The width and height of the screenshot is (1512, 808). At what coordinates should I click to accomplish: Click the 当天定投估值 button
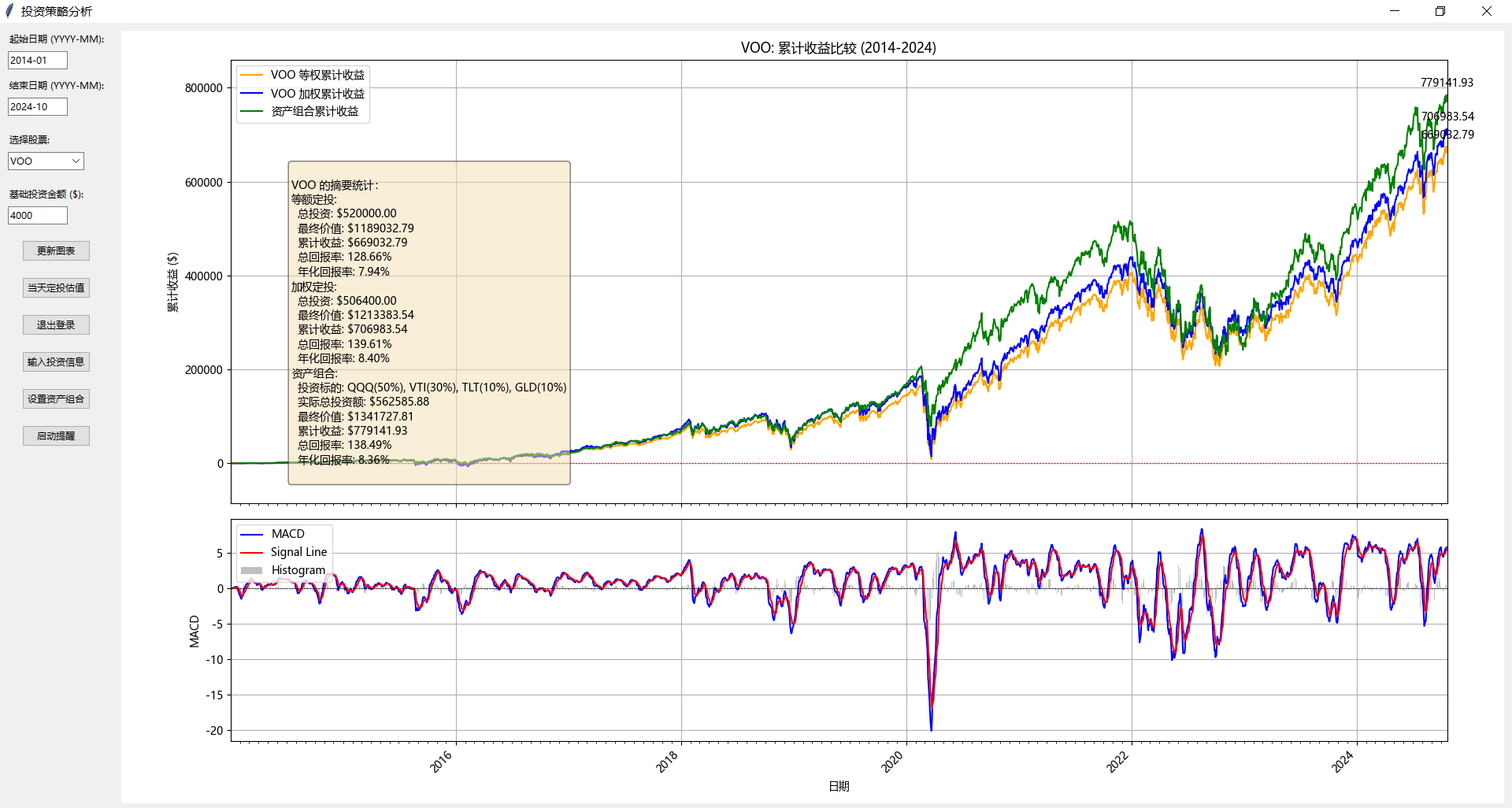[x=56, y=287]
